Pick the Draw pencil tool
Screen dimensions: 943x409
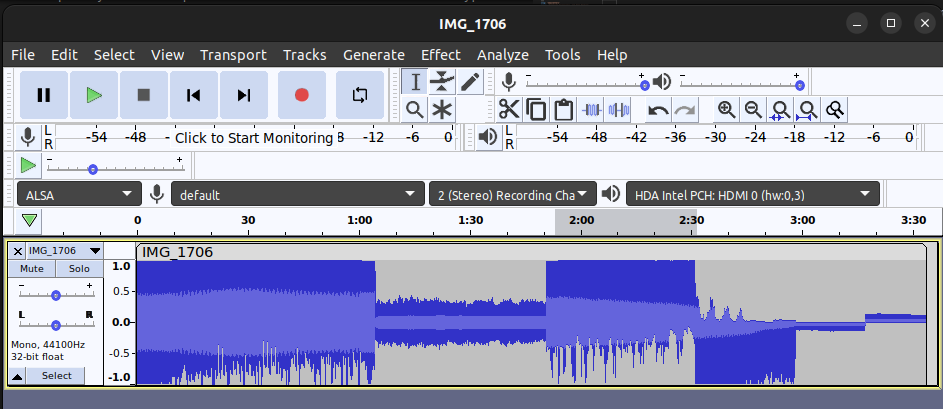pos(470,82)
